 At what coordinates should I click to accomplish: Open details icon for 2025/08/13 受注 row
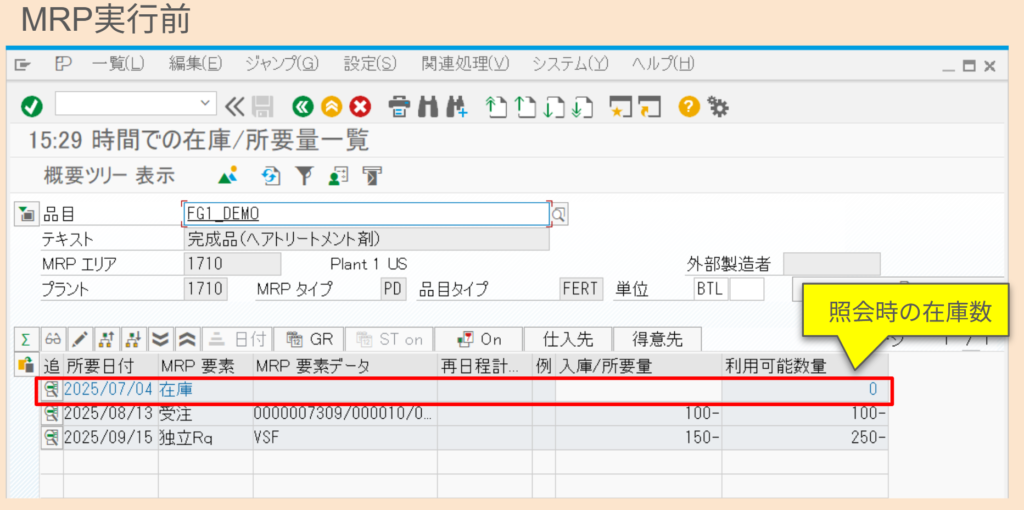52,413
